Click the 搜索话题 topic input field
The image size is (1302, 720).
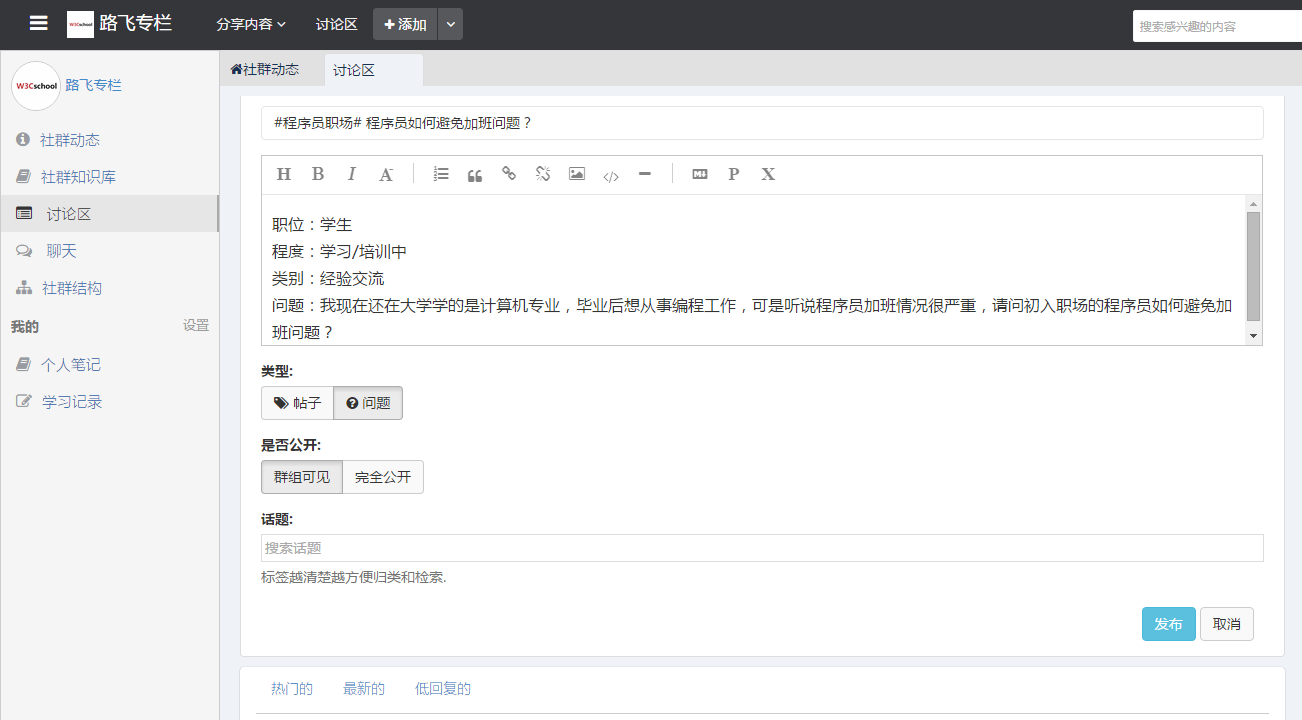[761, 548]
